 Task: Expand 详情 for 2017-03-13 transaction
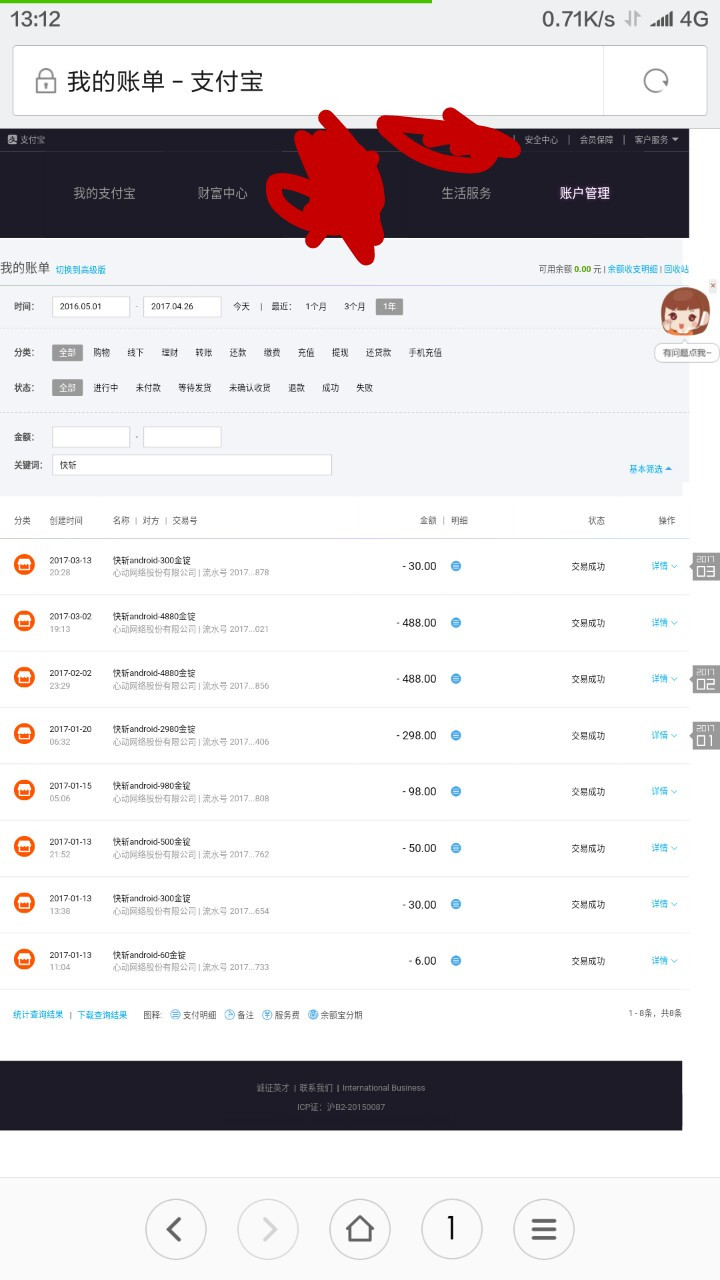click(664, 566)
